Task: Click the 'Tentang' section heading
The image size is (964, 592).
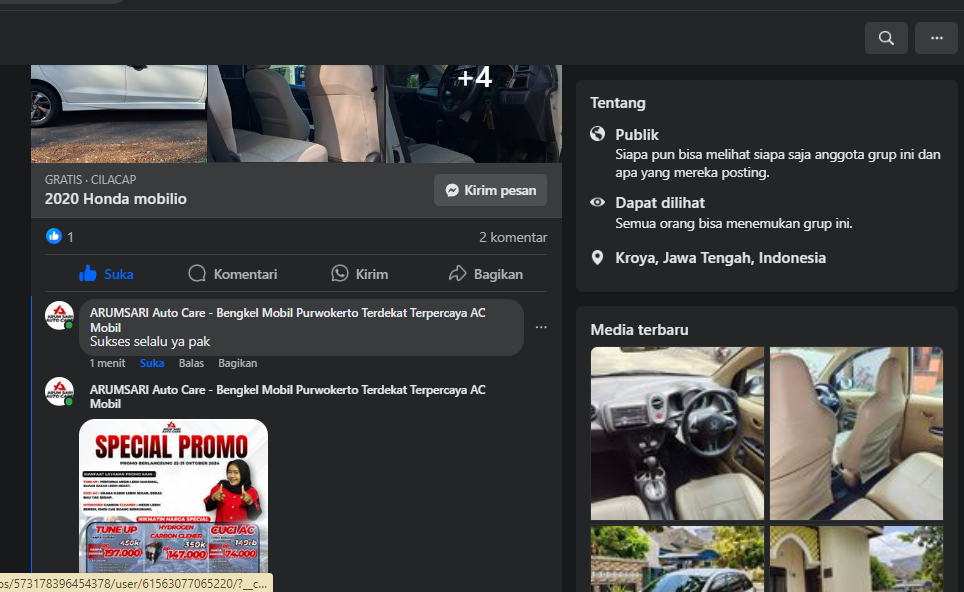Action: (618, 103)
